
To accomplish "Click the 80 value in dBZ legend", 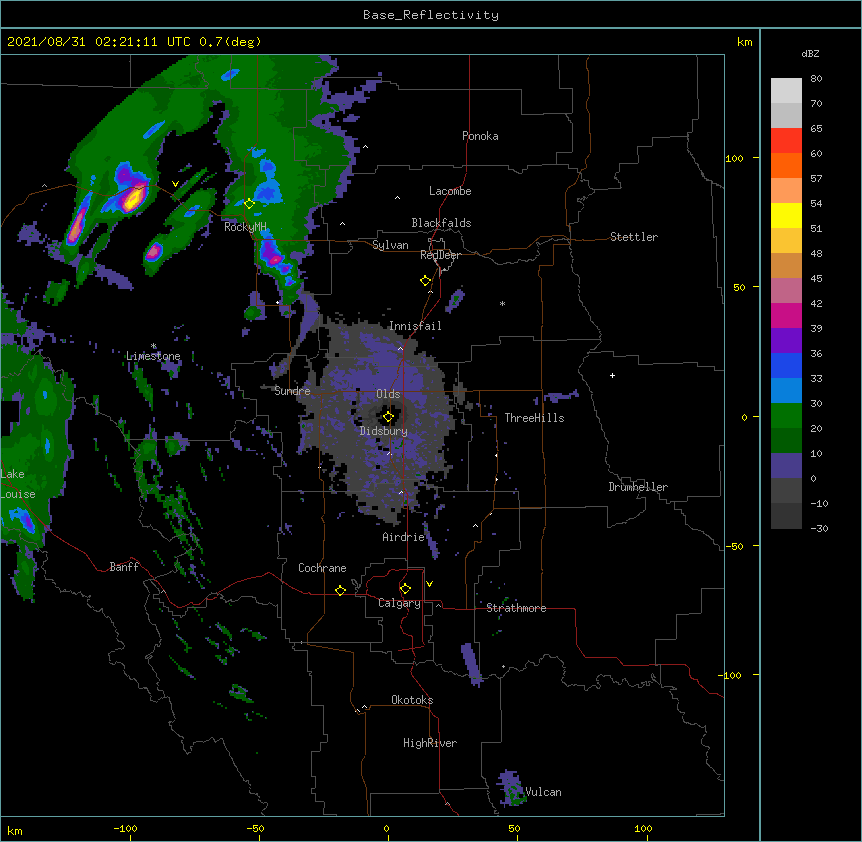I will click(816, 79).
